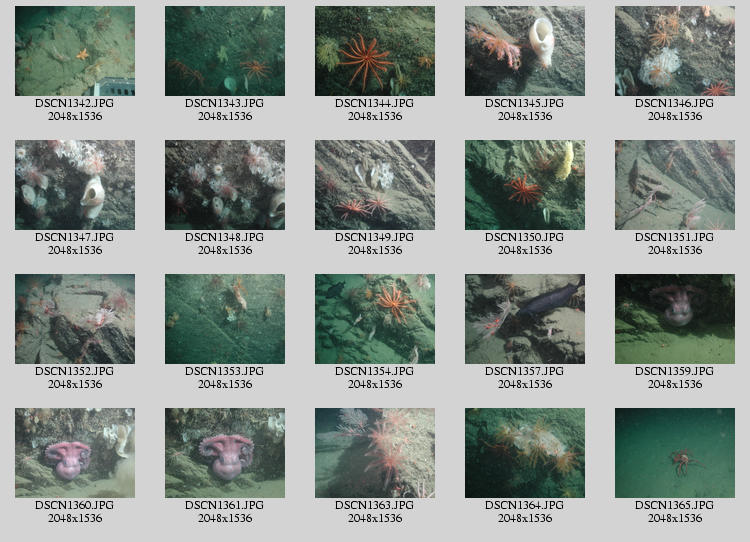Click the 2048x1536 size under DSCN1357.JPG
Viewport: 750px width, 542px height.
pyautogui.click(x=525, y=384)
